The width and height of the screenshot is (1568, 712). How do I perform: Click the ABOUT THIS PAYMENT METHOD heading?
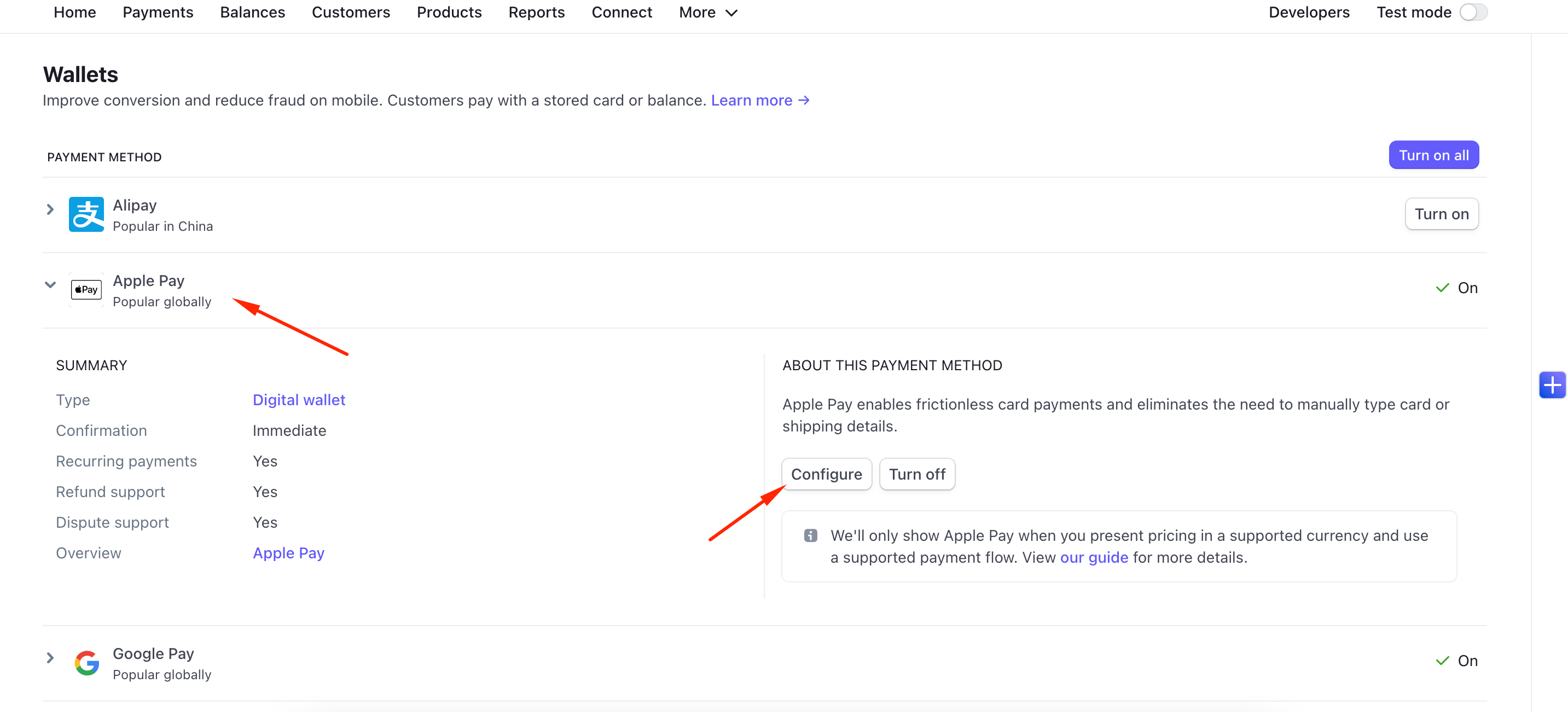pyautogui.click(x=892, y=365)
